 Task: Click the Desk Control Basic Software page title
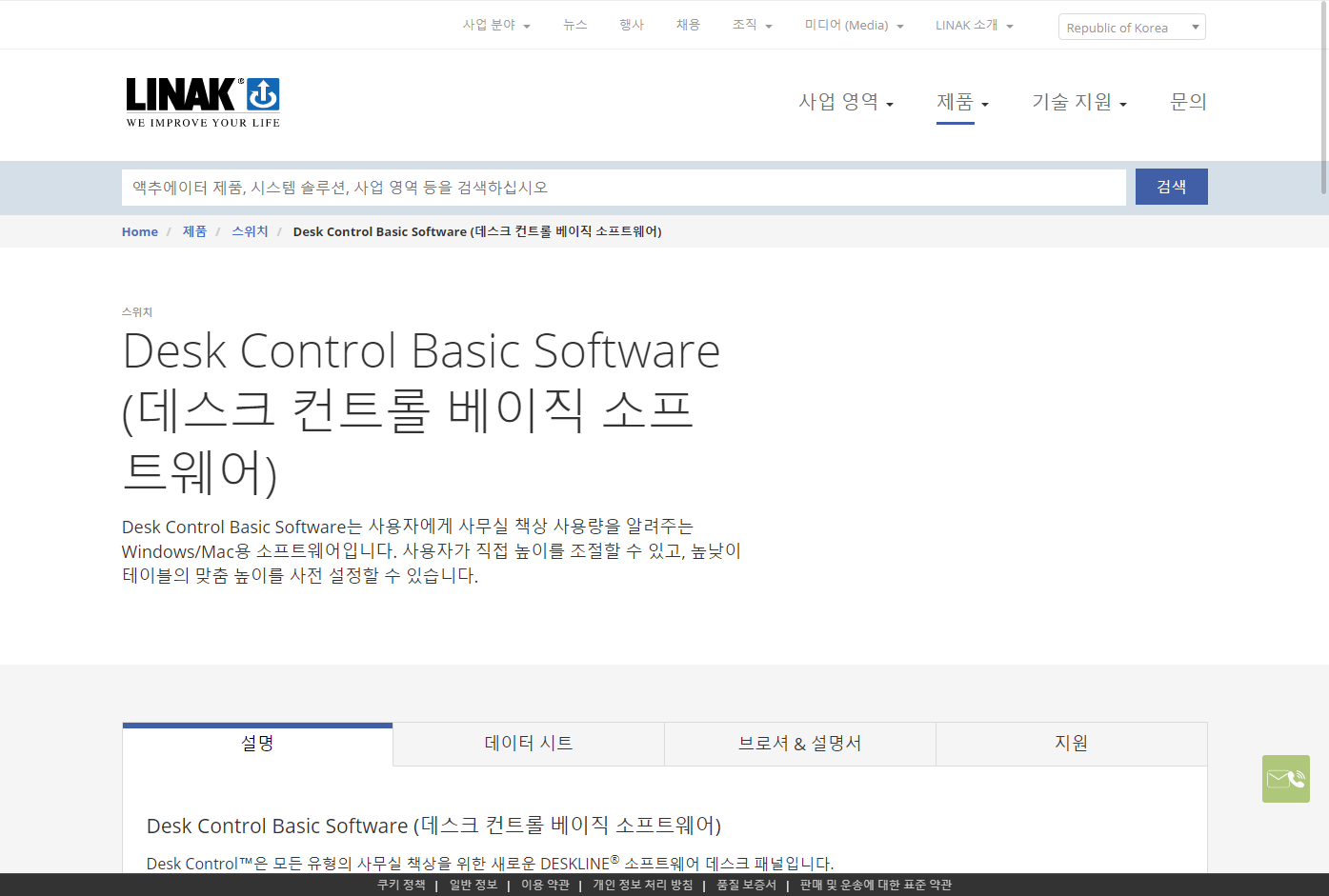(x=421, y=411)
